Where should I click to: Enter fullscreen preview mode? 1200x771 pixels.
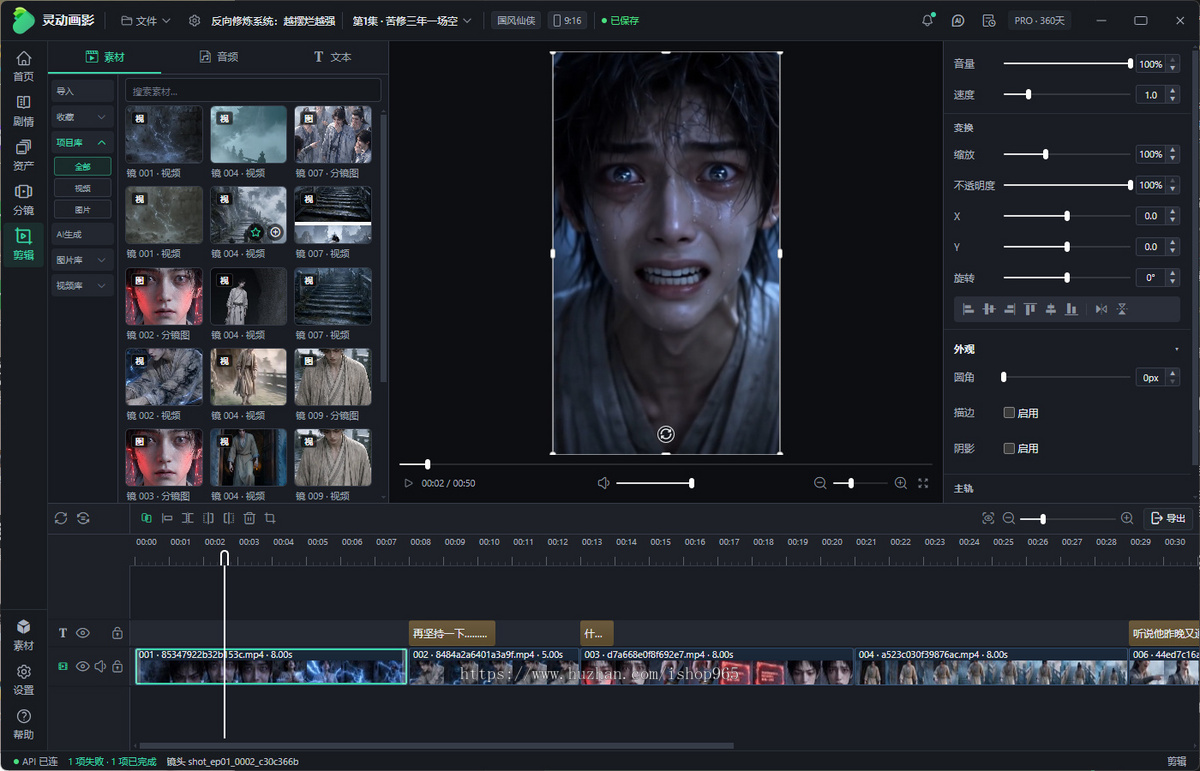pos(923,483)
